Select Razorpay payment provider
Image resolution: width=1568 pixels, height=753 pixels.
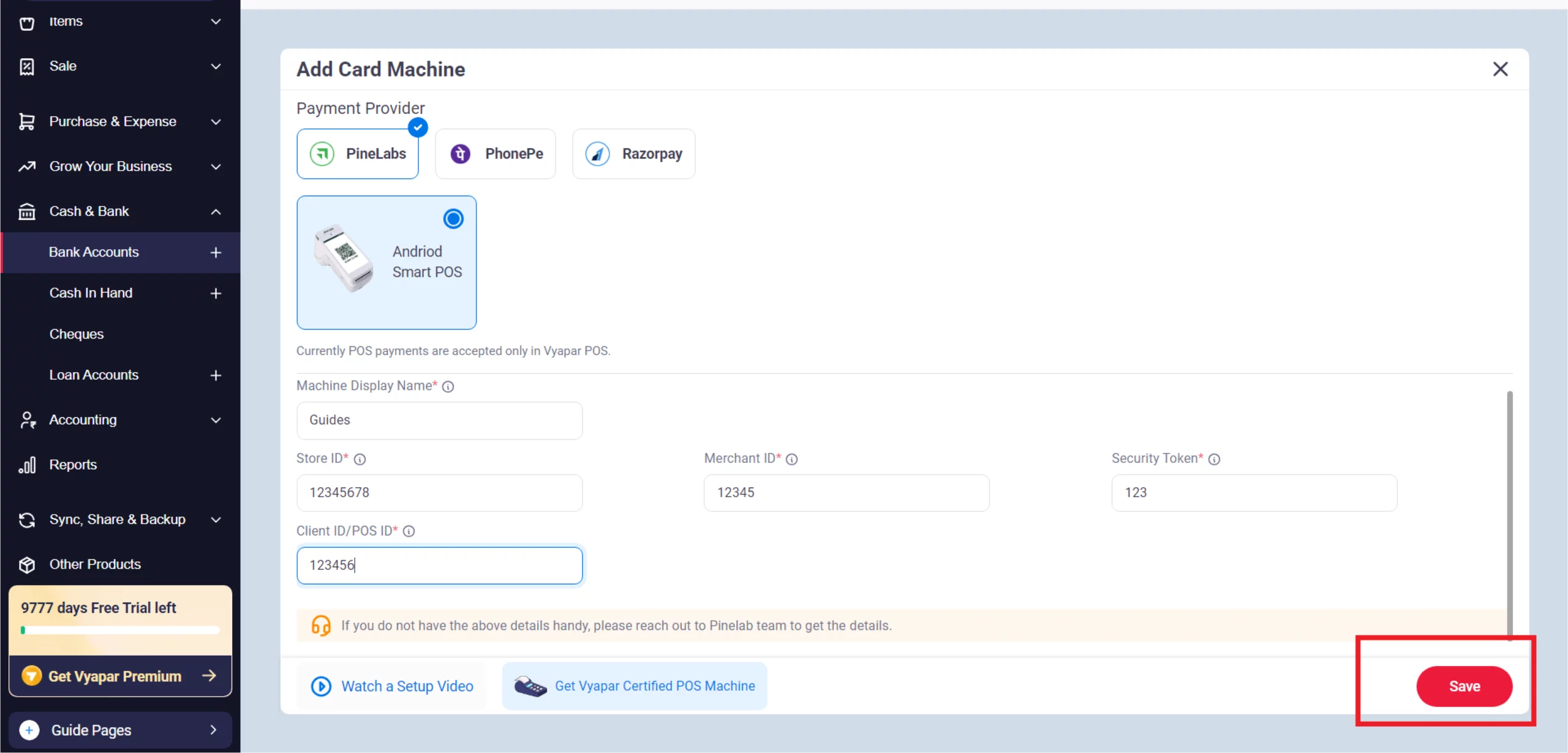(x=634, y=154)
